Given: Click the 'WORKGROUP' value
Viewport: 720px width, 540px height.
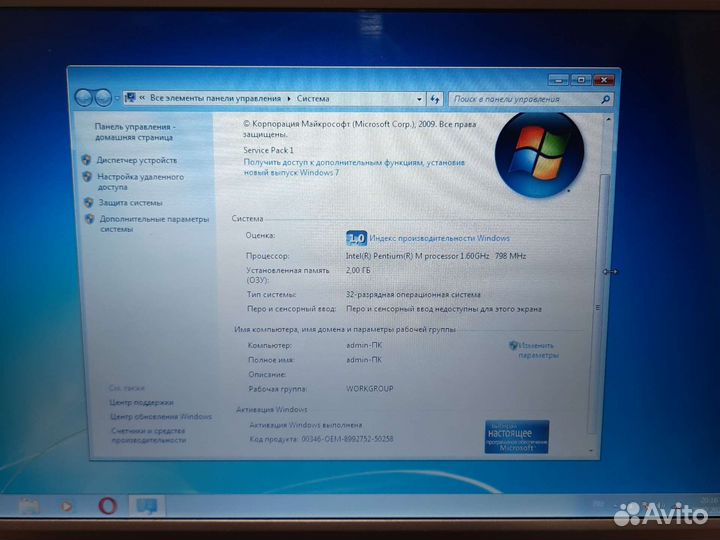Looking at the screenshot, I should tap(370, 389).
